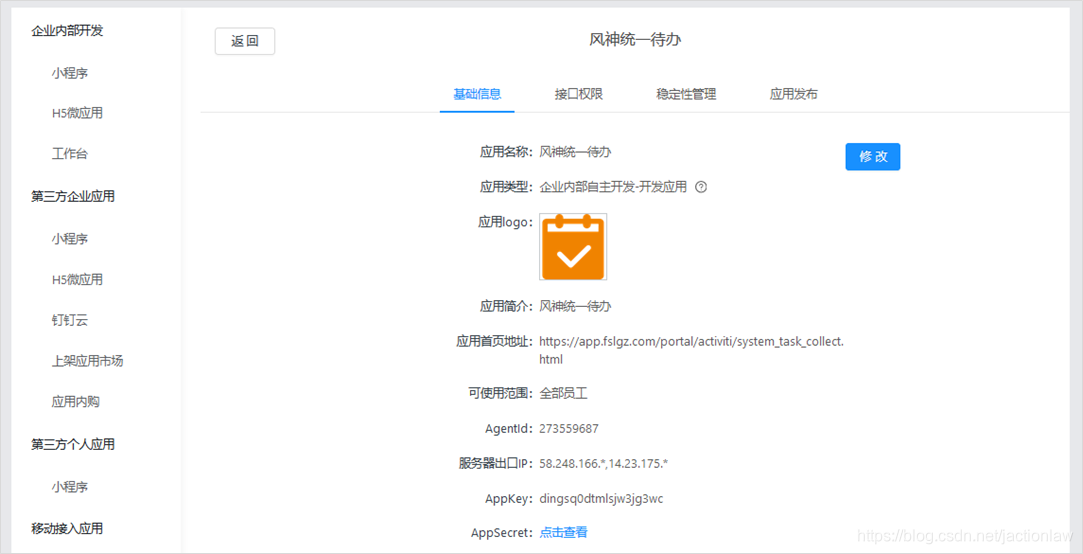Screen dimensions: 1083x554
Task: Select 小程序 under 第三方企业应用
Action: (70, 239)
